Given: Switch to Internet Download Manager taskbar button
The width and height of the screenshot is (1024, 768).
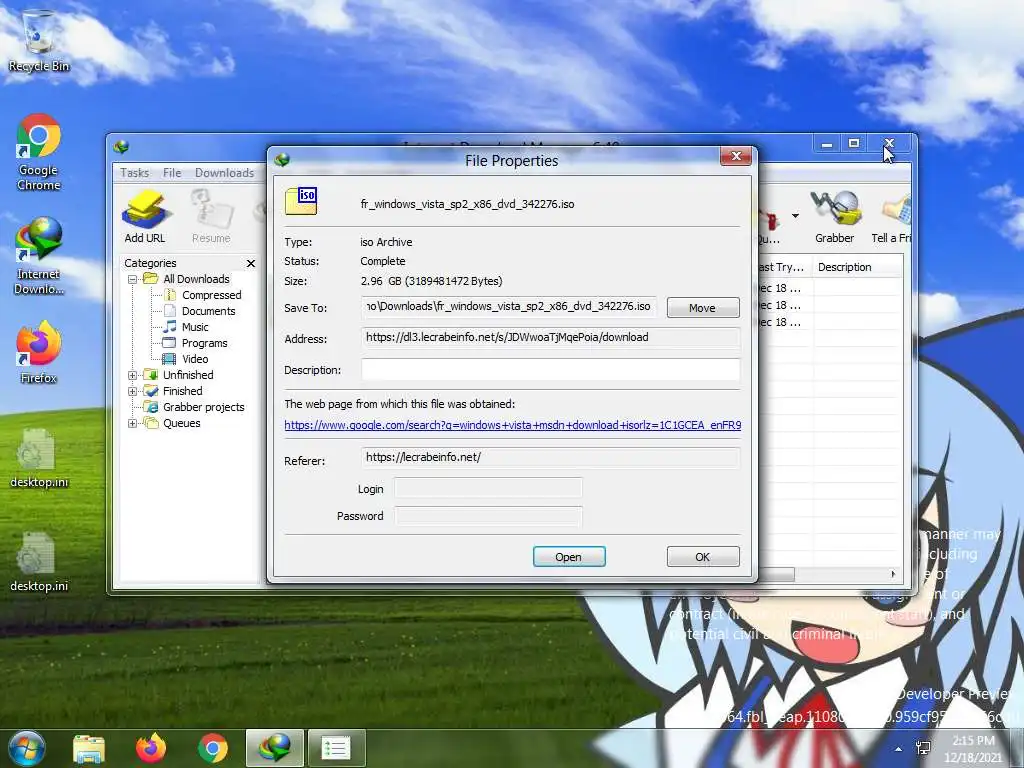Looking at the screenshot, I should pos(275,748).
